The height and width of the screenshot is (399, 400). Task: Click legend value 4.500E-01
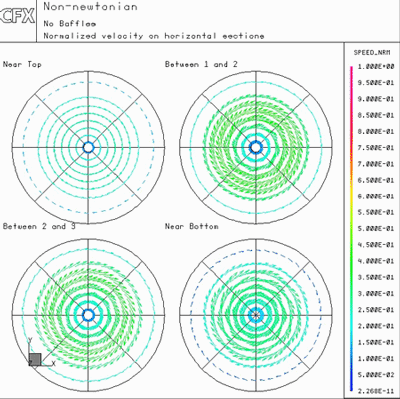[376, 245]
